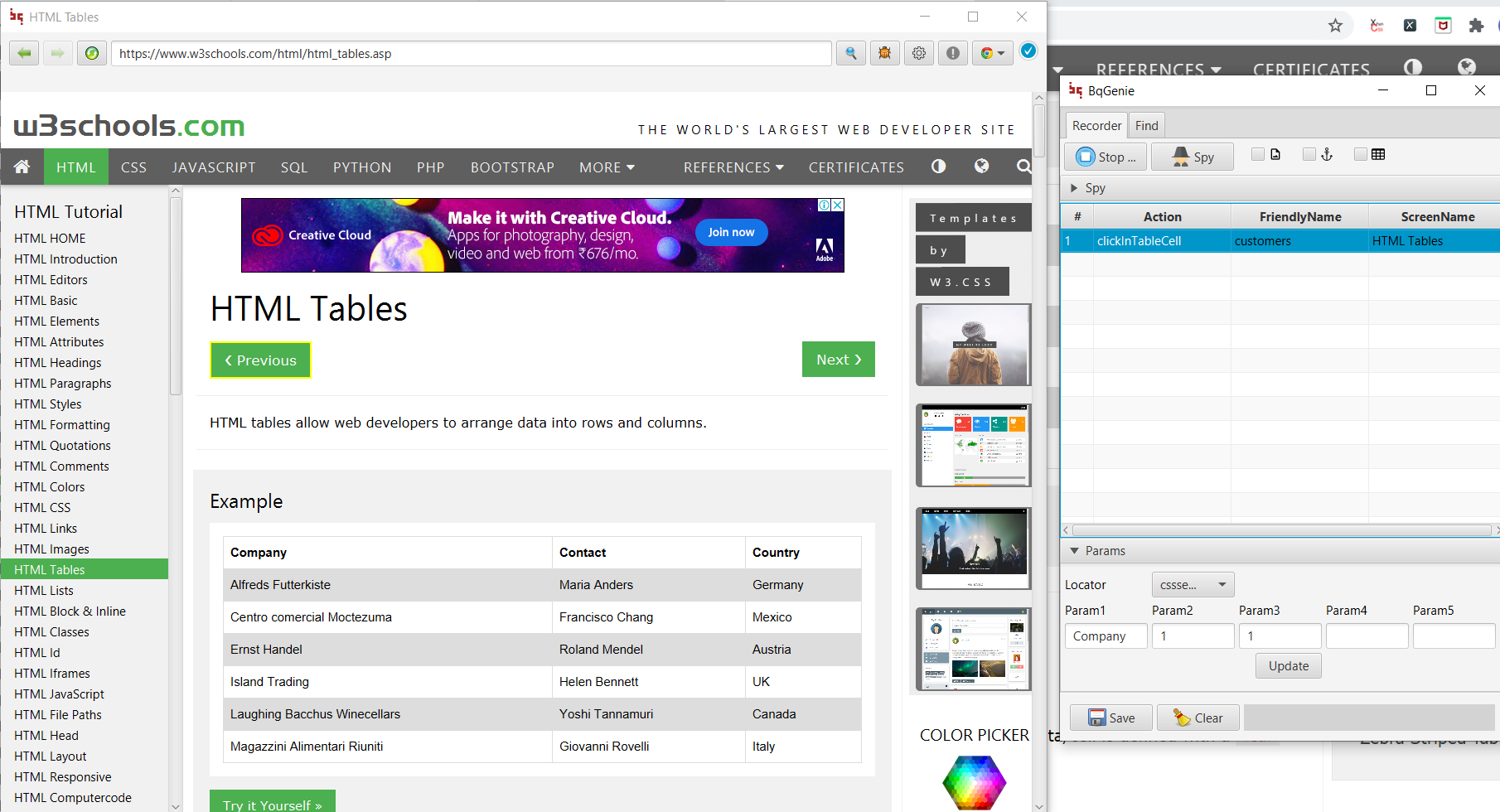Image resolution: width=1500 pixels, height=812 pixels.
Task: Go to the w3schools home icon
Action: click(x=22, y=167)
